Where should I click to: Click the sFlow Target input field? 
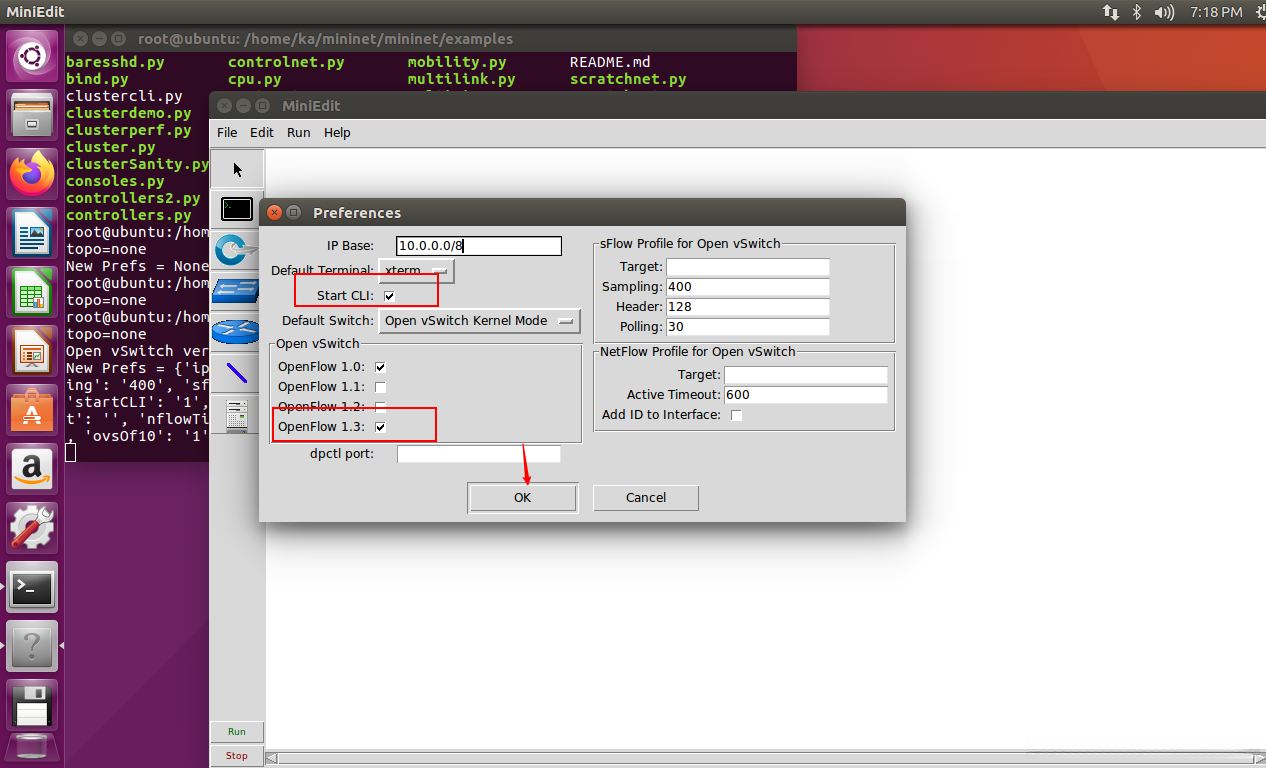(x=748, y=267)
